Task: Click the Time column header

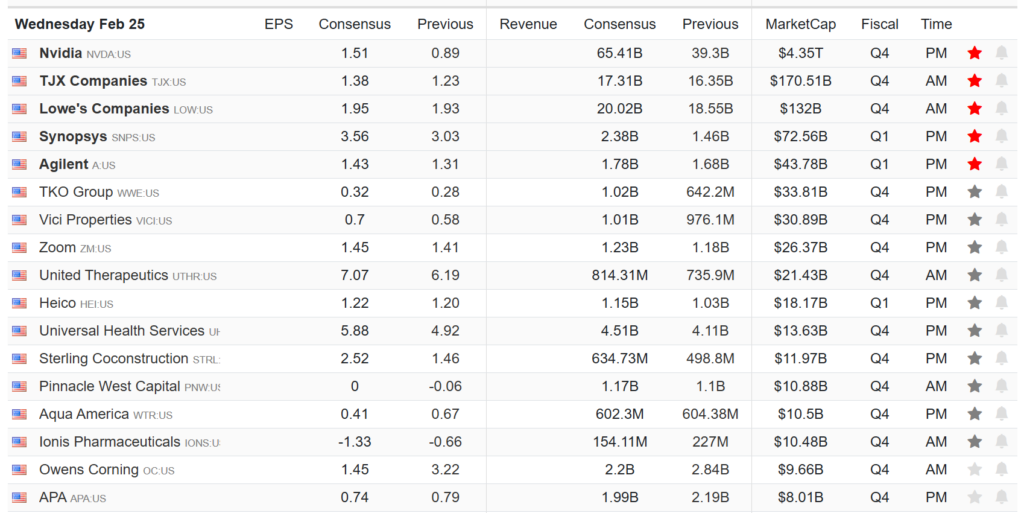Action: point(936,24)
